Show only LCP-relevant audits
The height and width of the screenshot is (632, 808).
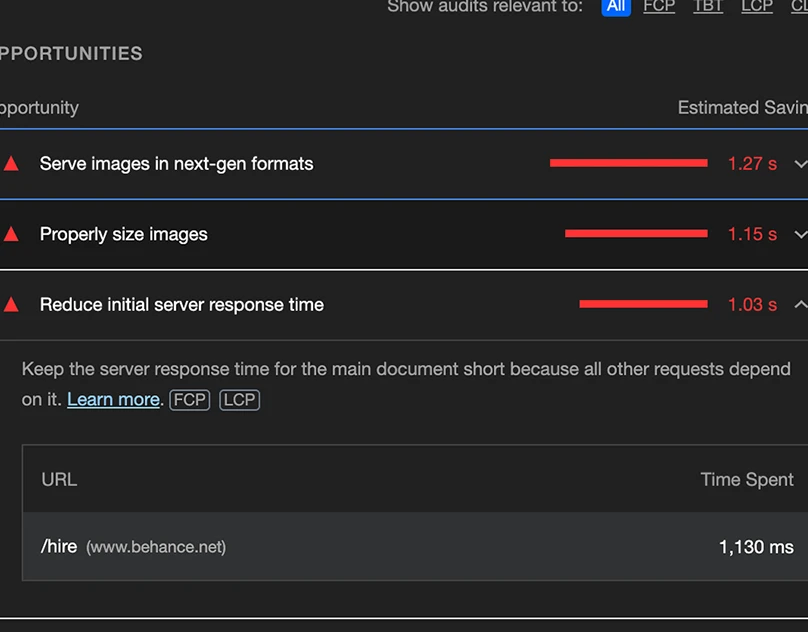757,6
